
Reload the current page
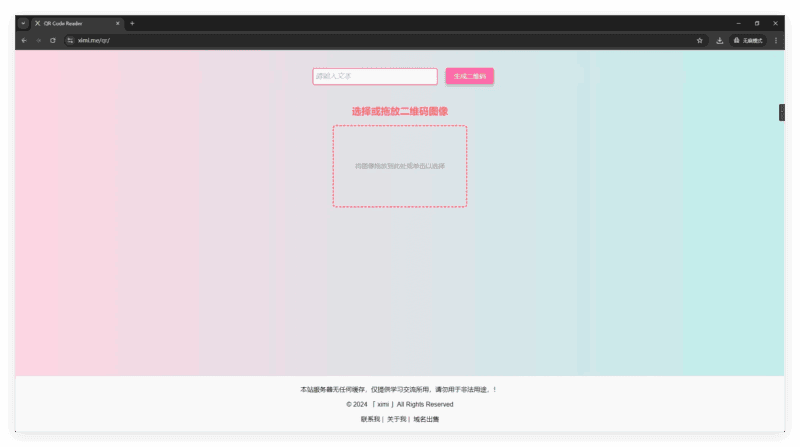[53, 40]
